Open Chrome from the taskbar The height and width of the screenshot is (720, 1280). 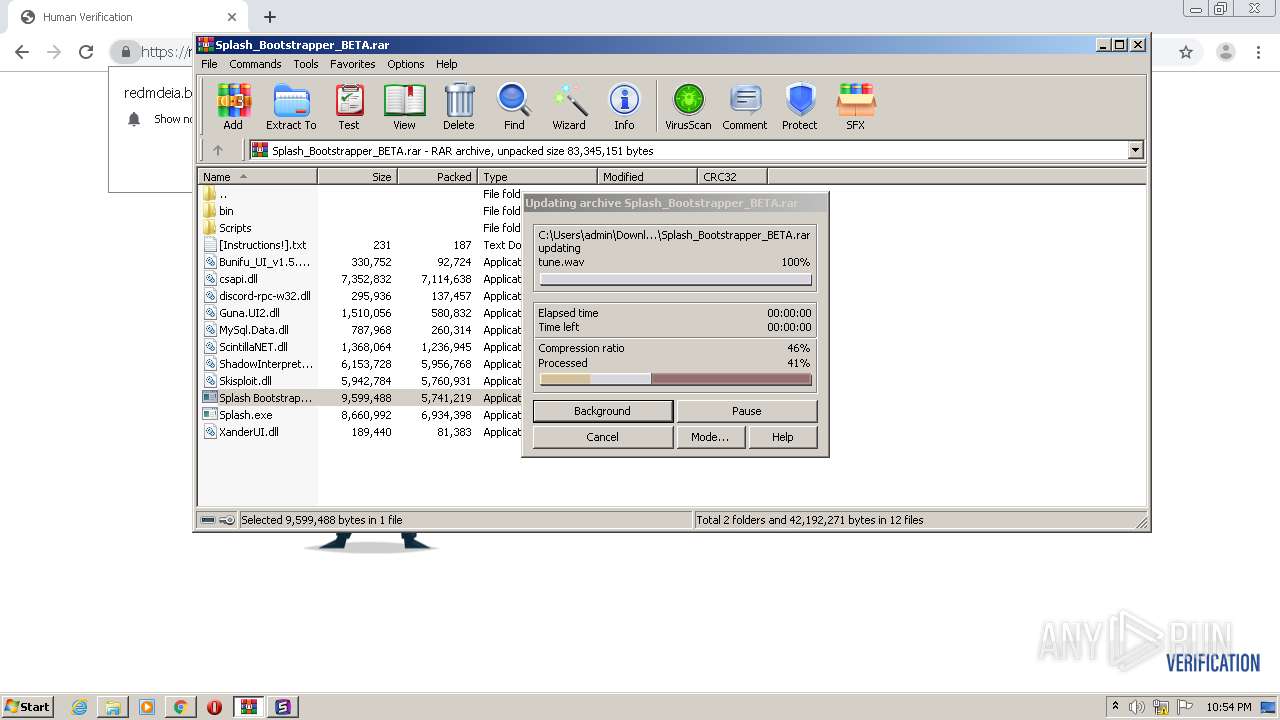click(x=180, y=707)
